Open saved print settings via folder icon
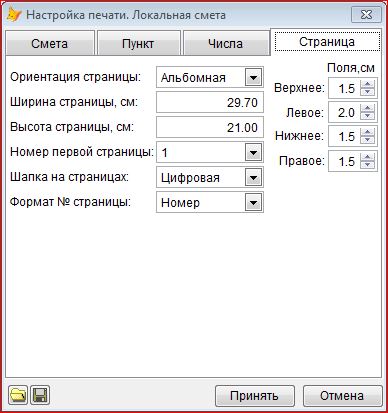The image size is (388, 413). [x=18, y=396]
